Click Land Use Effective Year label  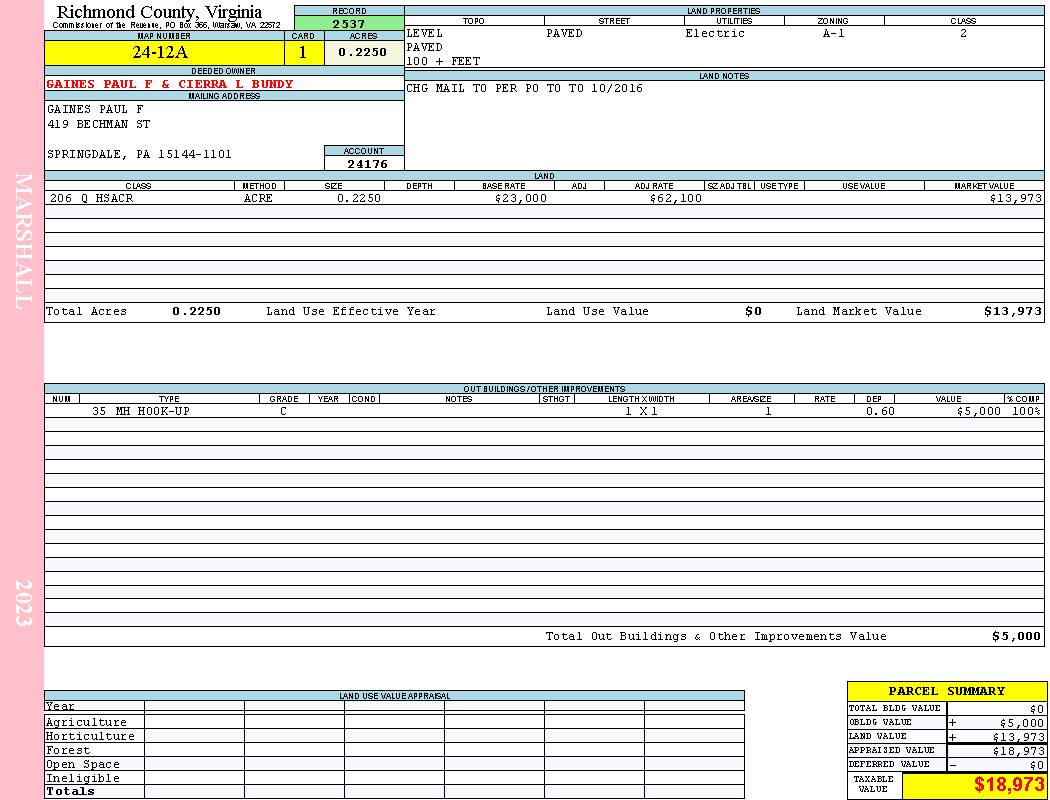coord(351,311)
